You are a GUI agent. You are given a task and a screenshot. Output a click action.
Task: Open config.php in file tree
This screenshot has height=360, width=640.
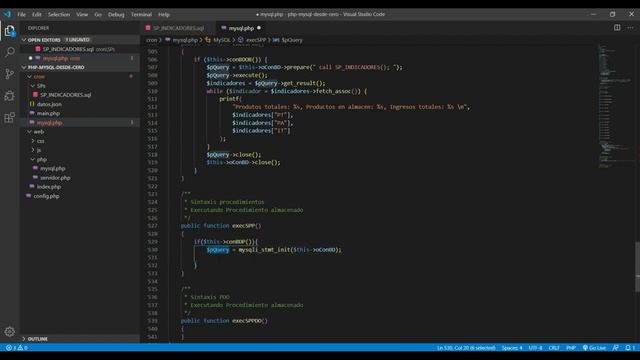[46, 196]
